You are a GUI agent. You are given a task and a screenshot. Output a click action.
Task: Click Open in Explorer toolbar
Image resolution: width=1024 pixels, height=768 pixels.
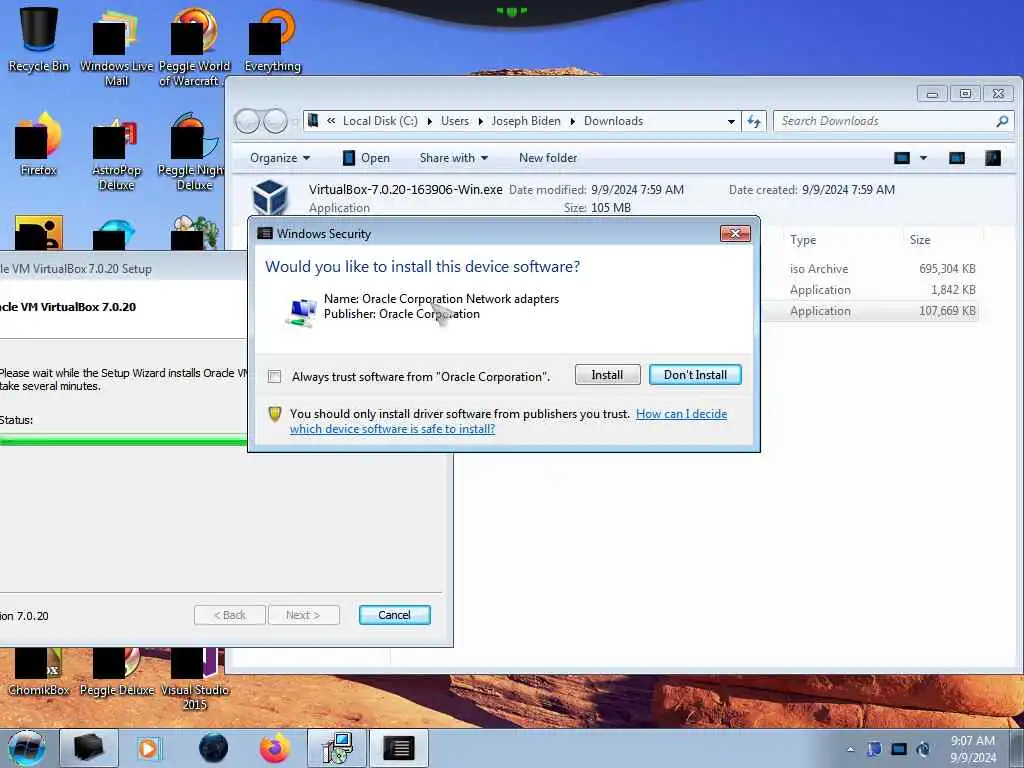(366, 158)
